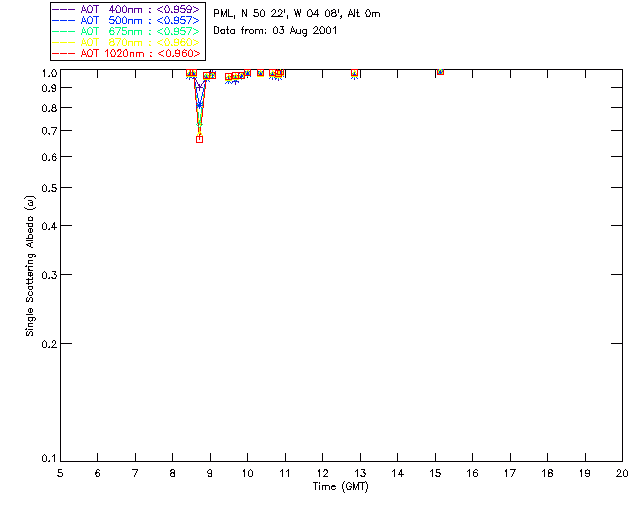Click the x-axis tick label 5
The width and height of the screenshot is (640, 512).
tap(60, 473)
